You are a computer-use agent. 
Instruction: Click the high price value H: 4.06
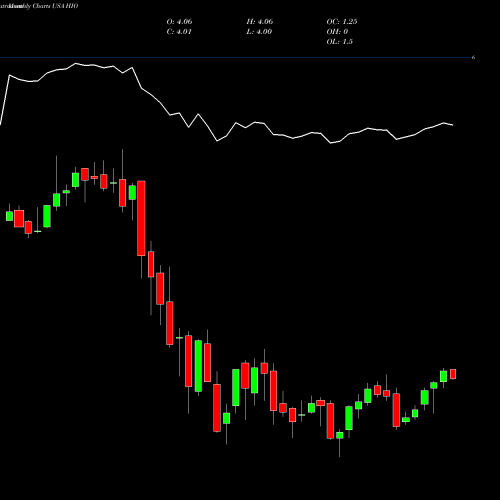click(x=260, y=22)
